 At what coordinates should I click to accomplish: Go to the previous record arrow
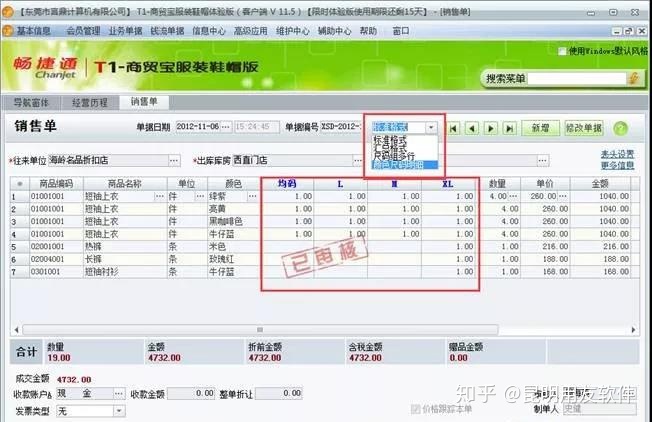click(x=472, y=128)
